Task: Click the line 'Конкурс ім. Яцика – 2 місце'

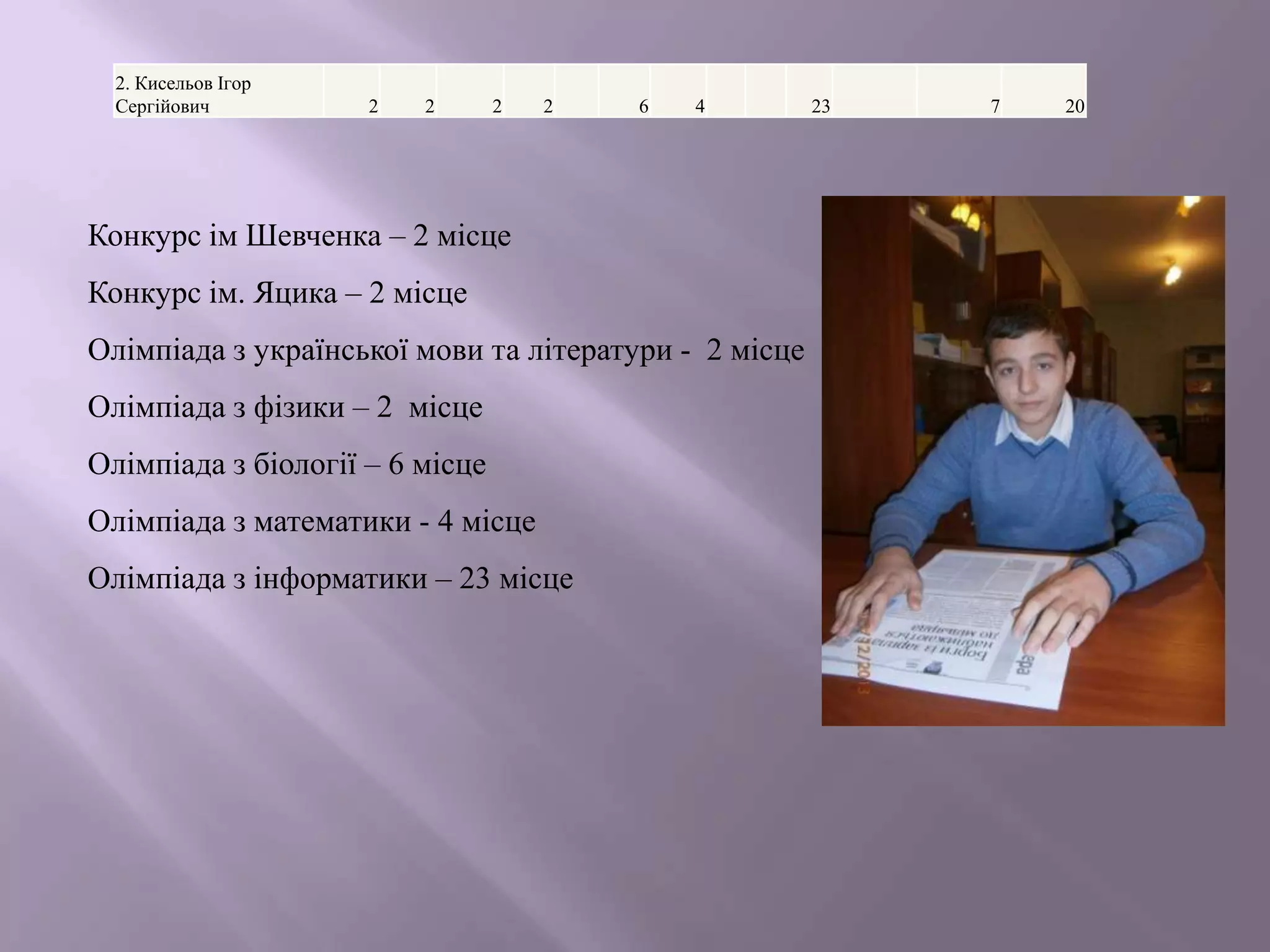Action: click(x=277, y=293)
